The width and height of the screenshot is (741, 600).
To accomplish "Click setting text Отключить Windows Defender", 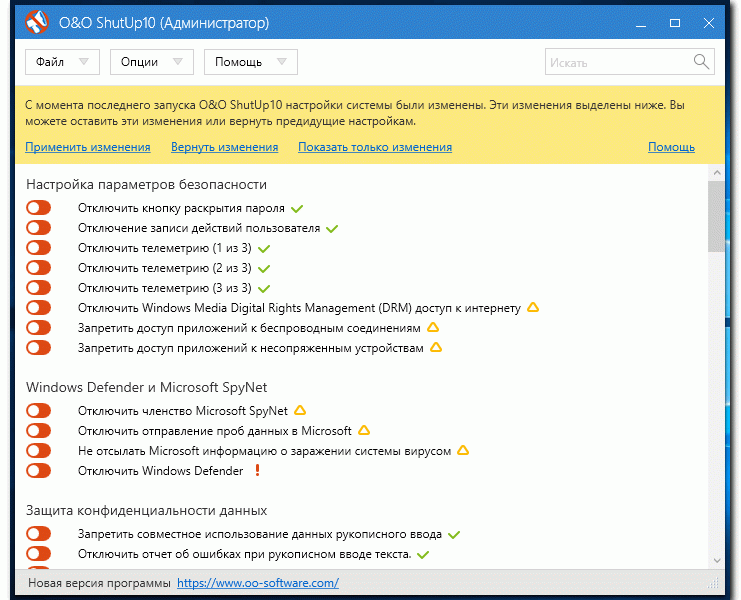I will (161, 471).
